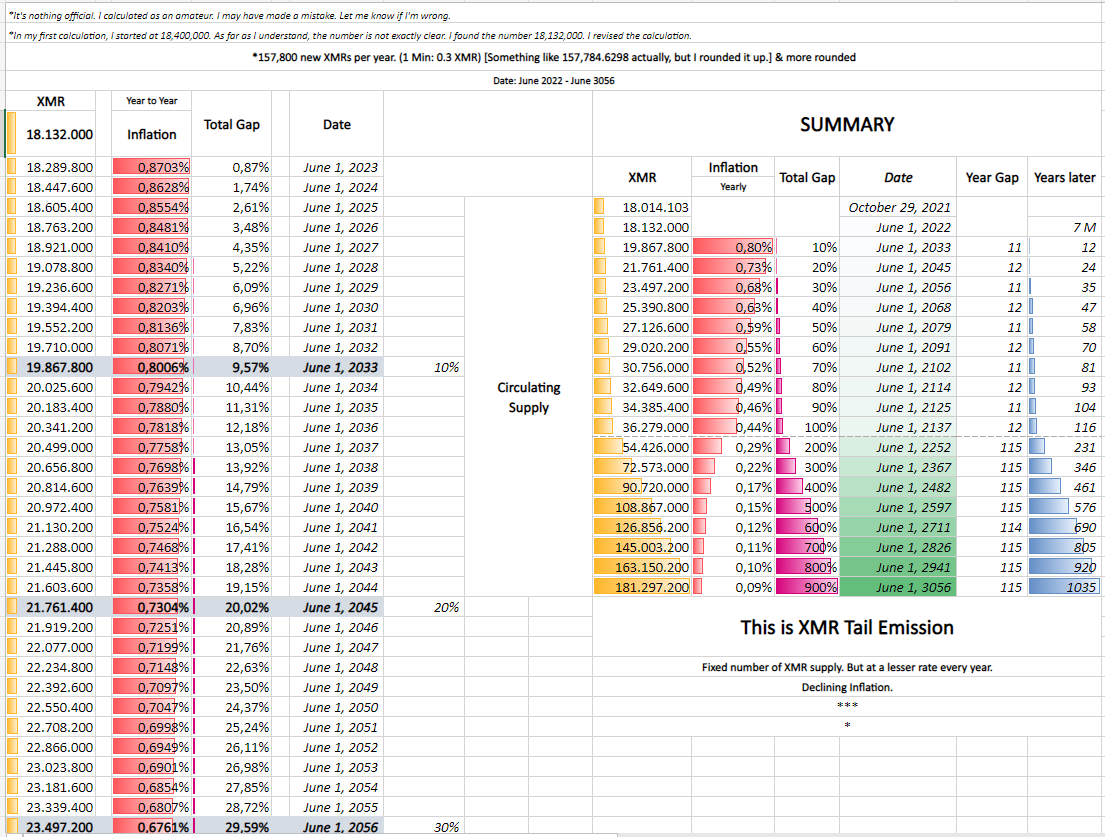Click total gap 27,85%

point(231,787)
